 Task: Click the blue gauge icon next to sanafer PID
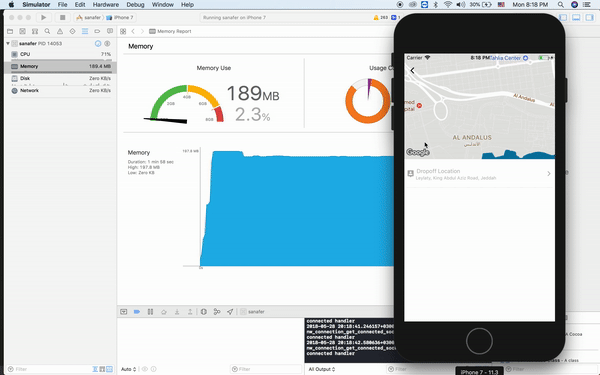[98, 44]
